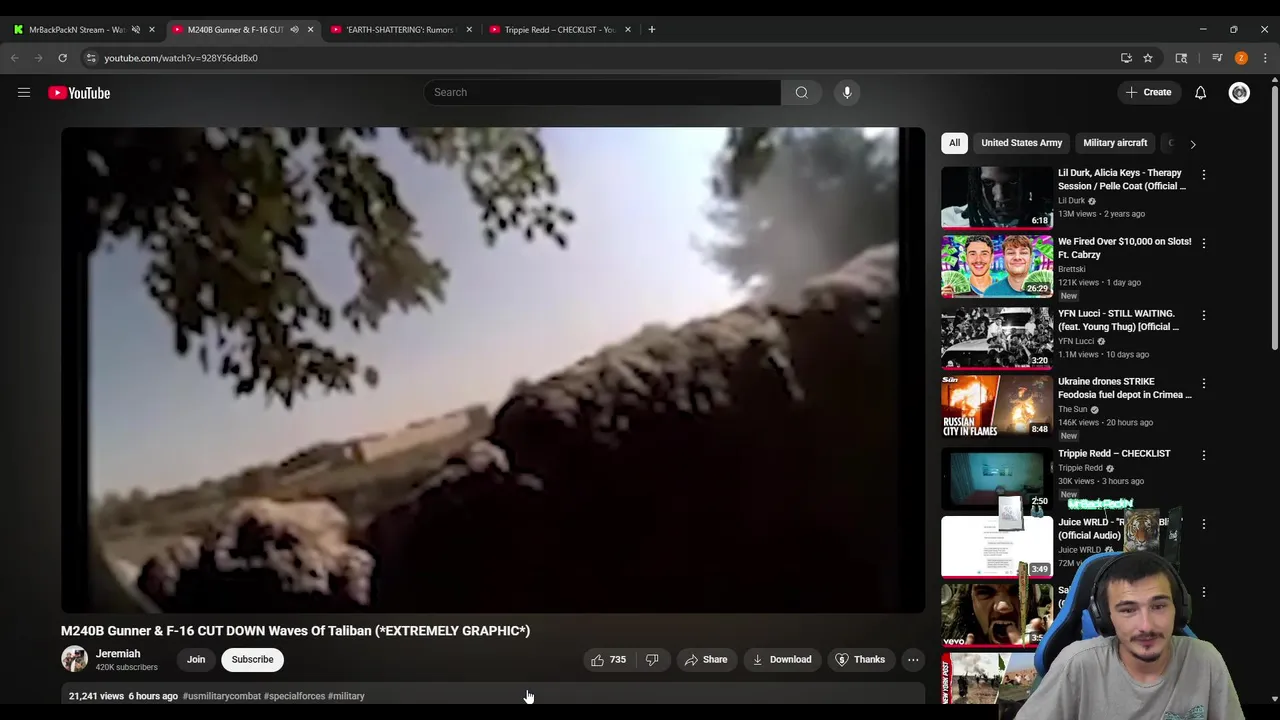The image size is (1280, 720).
Task: View site information icon in address bar
Action: click(91, 58)
